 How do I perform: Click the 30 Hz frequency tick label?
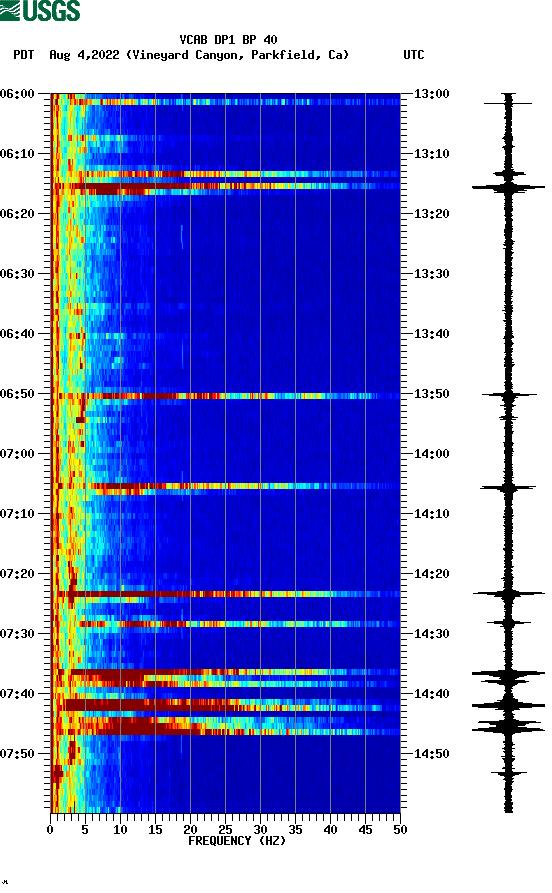click(260, 830)
